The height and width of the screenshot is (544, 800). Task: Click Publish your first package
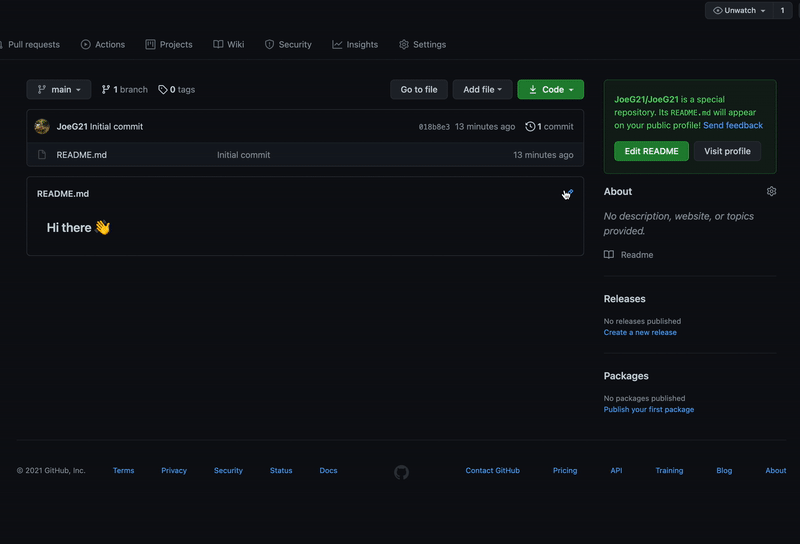click(x=648, y=409)
